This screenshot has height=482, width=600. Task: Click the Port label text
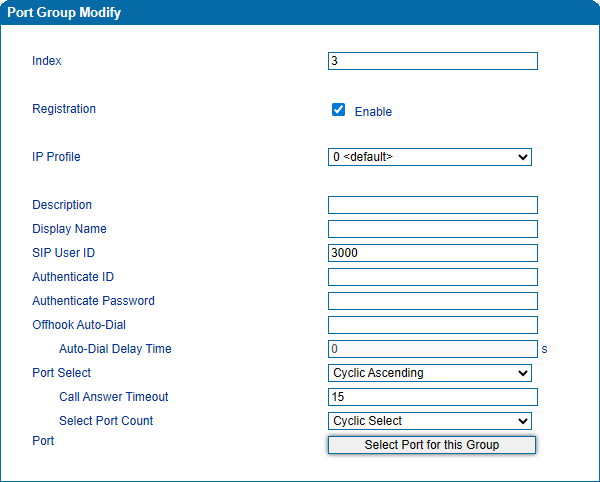(44, 440)
